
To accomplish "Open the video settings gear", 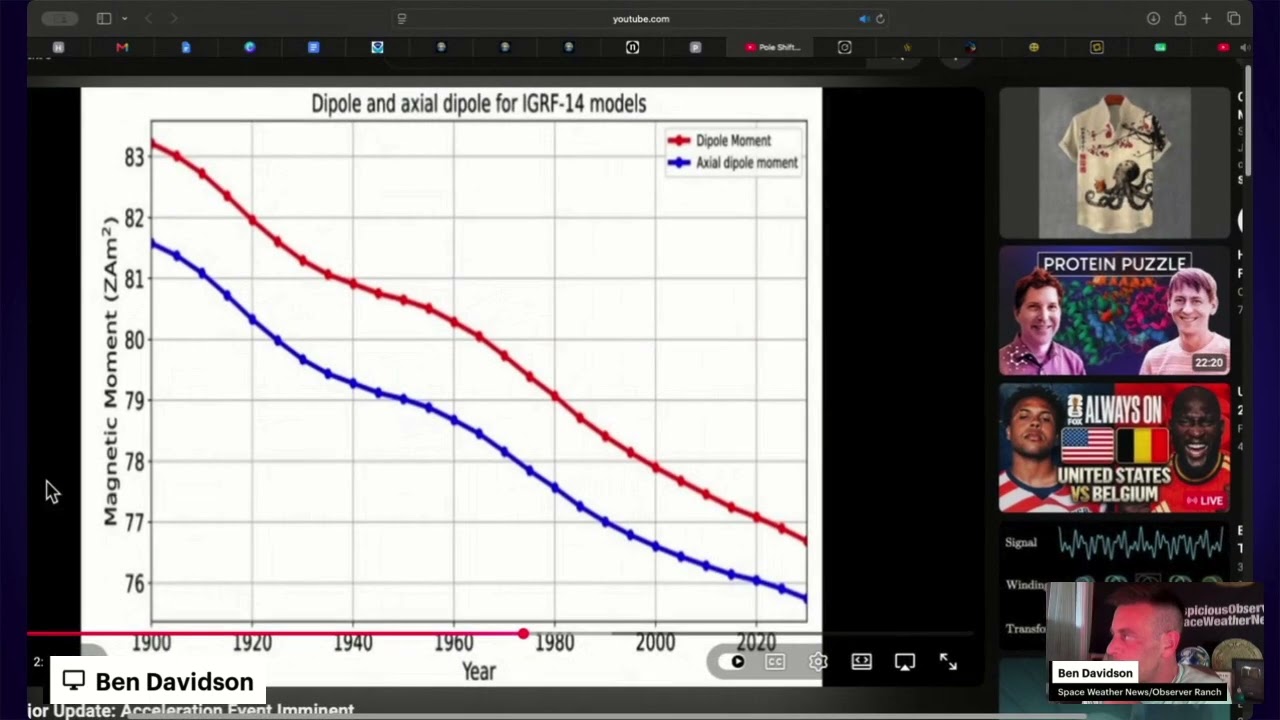I will 818,661.
